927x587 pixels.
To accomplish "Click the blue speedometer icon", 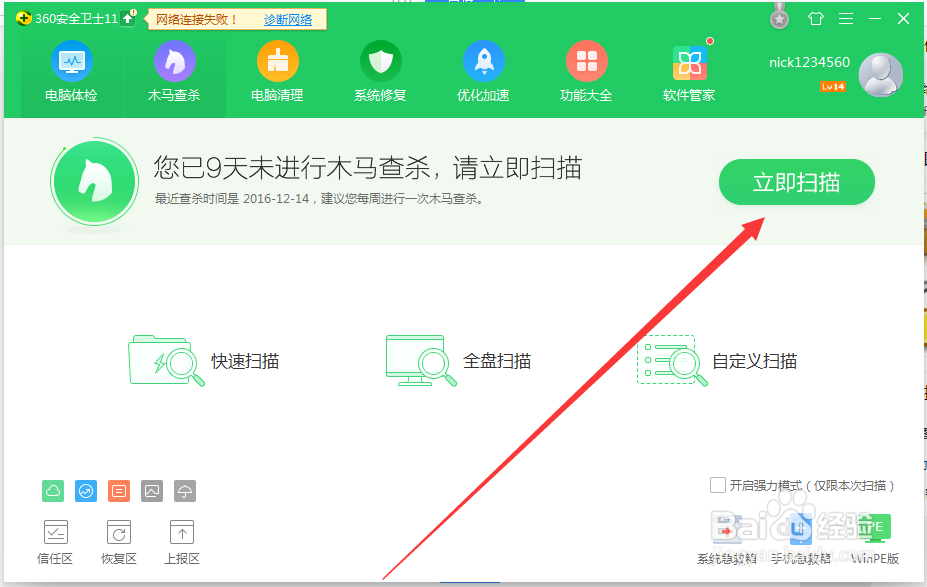I will pyautogui.click(x=86, y=491).
